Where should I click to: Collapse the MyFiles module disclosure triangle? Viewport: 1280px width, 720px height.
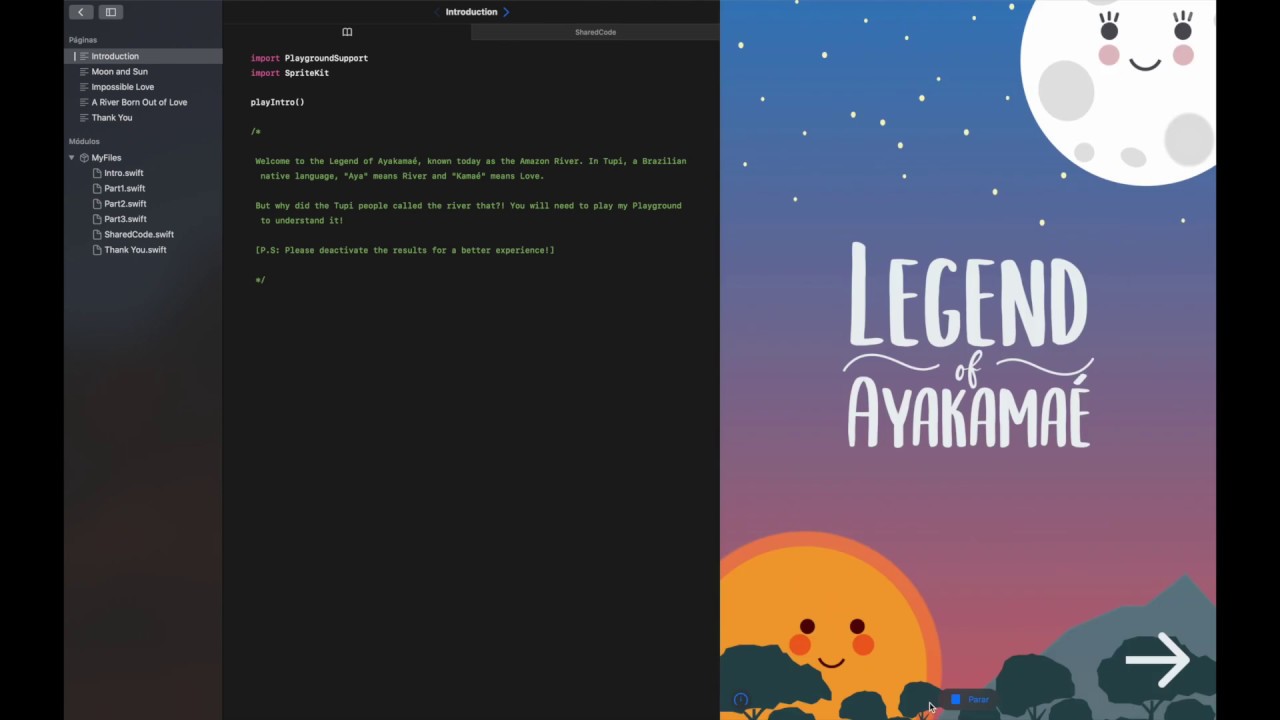(x=71, y=158)
